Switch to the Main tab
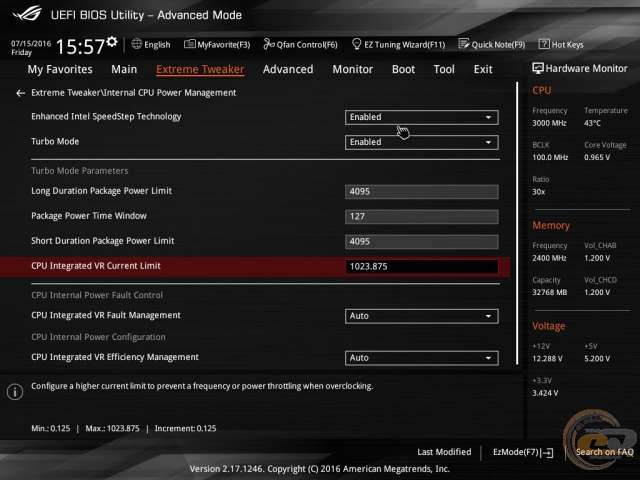Screen dimensions: 640x480 pos(124,69)
